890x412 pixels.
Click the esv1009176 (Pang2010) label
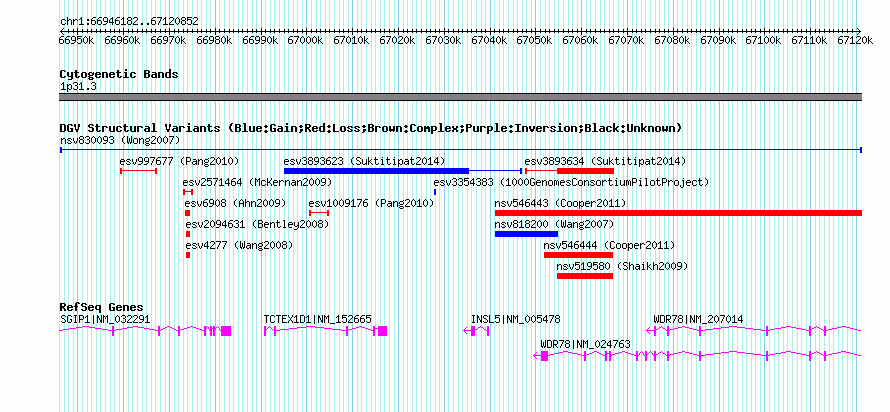371,203
